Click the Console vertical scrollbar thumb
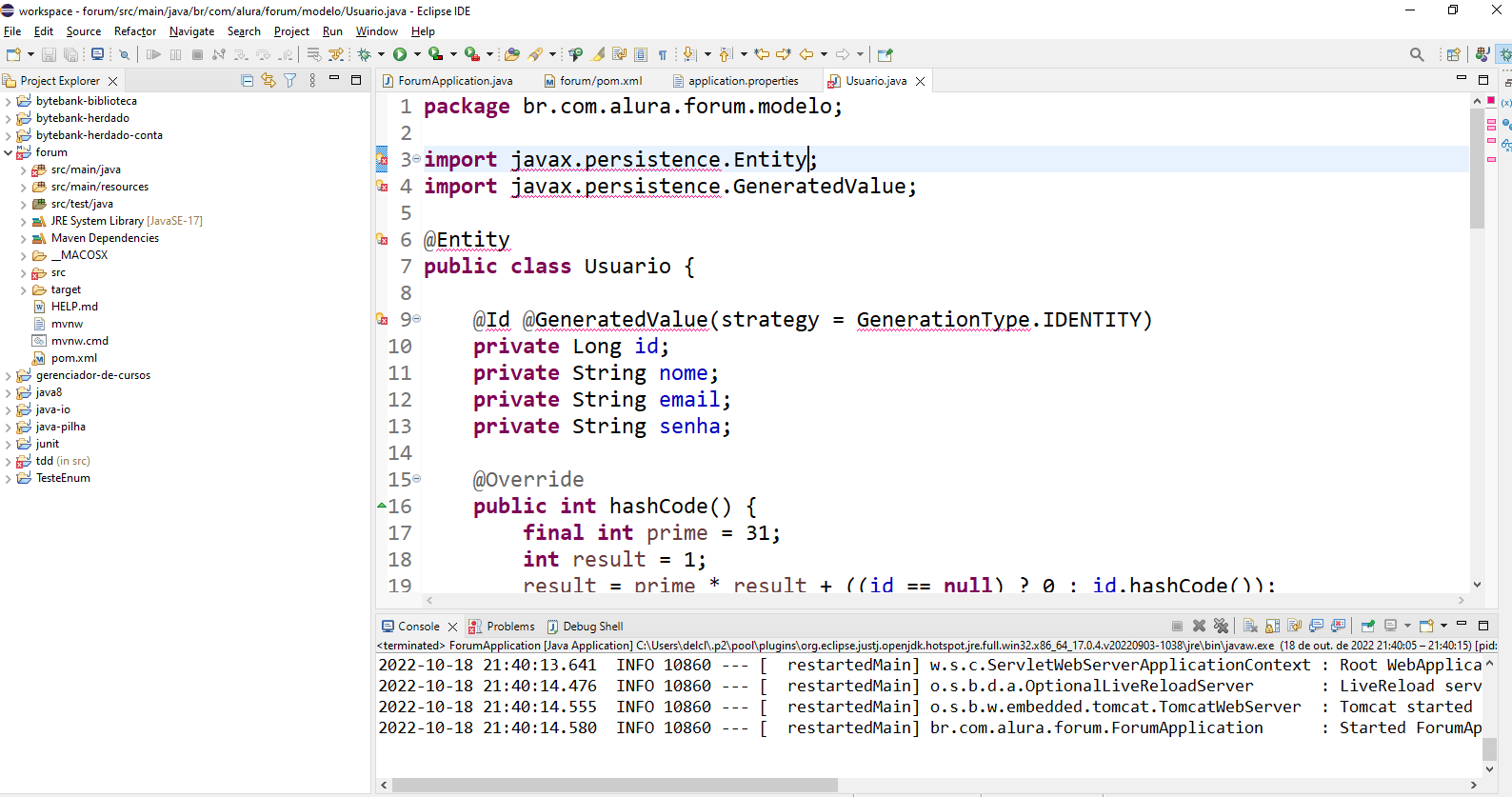1512x797 pixels. [x=1489, y=748]
